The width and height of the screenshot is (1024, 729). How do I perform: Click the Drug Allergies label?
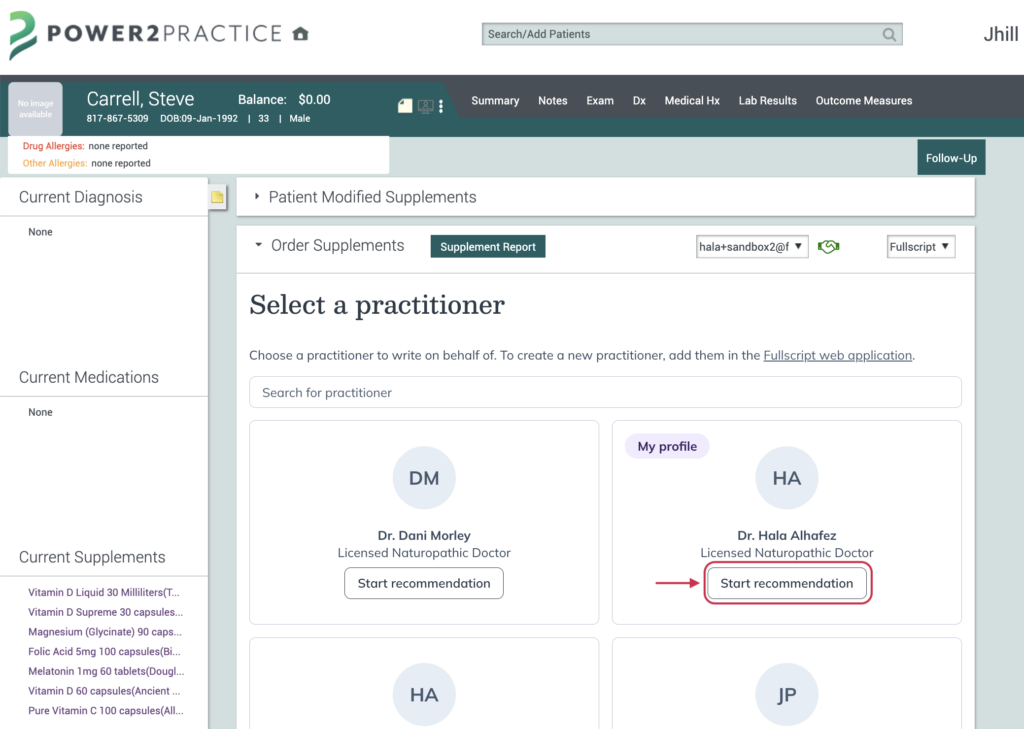tap(54, 146)
